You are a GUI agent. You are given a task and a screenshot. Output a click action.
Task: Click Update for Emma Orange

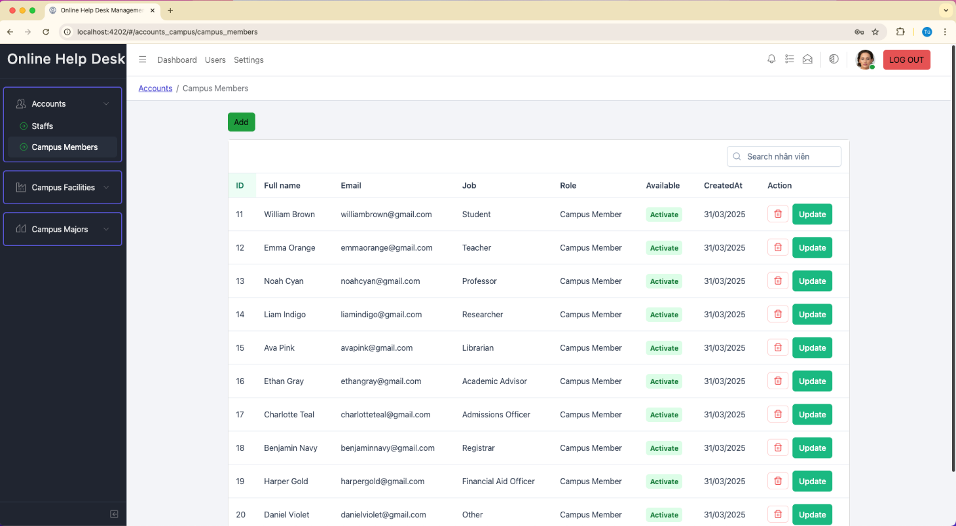pyautogui.click(x=812, y=247)
